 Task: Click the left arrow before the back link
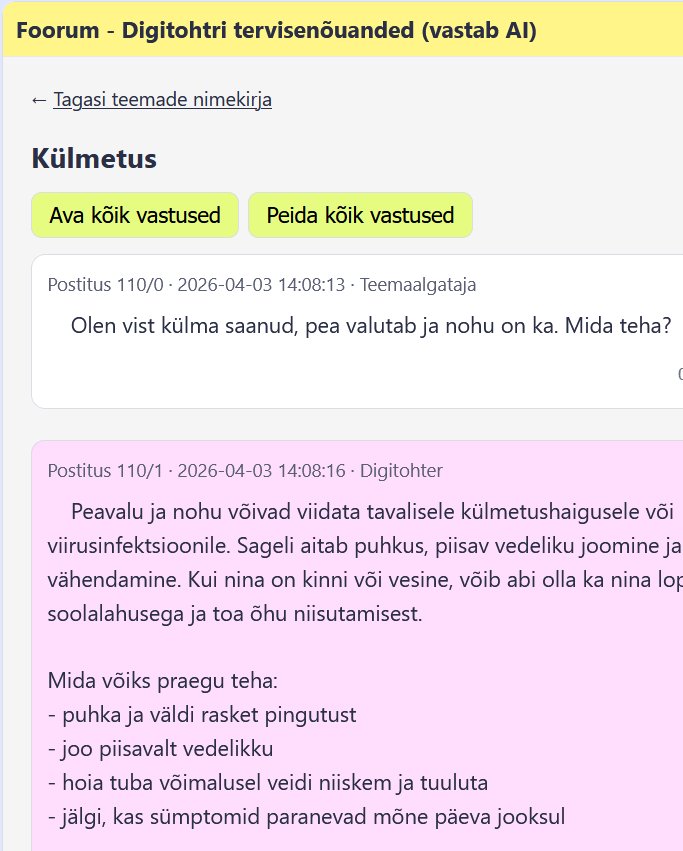point(39,99)
